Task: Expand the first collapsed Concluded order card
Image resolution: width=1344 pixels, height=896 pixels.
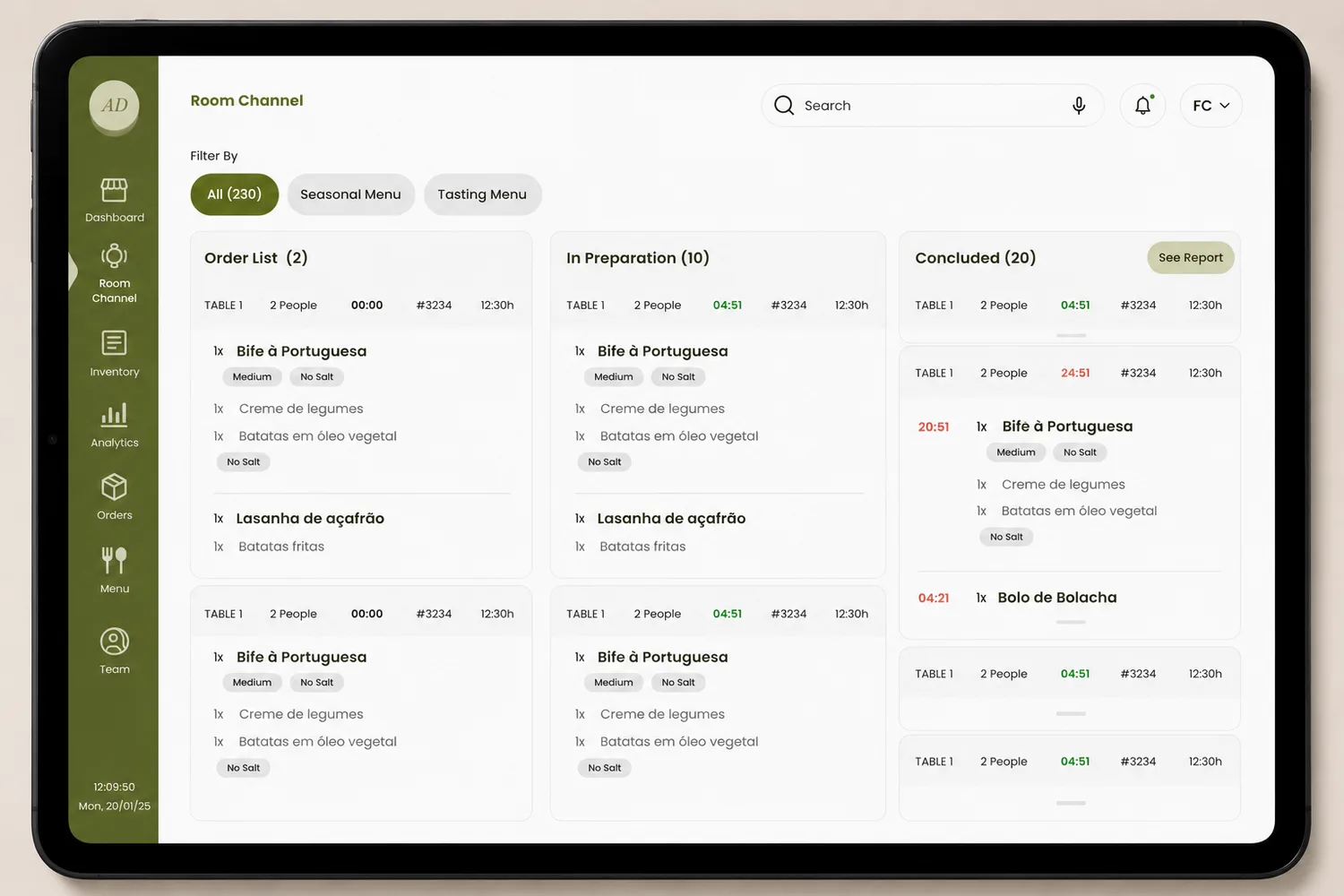Action: pyautogui.click(x=1071, y=335)
